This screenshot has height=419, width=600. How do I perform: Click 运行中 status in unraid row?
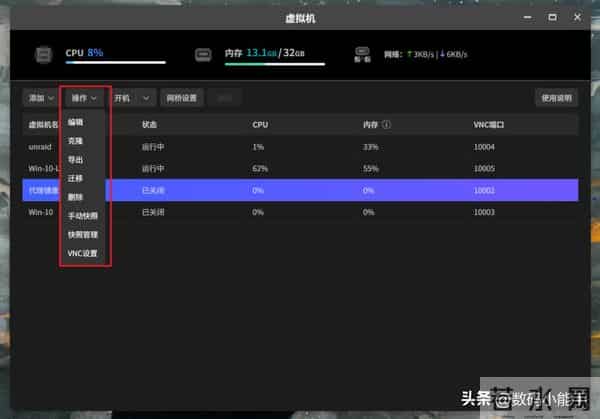click(x=153, y=147)
